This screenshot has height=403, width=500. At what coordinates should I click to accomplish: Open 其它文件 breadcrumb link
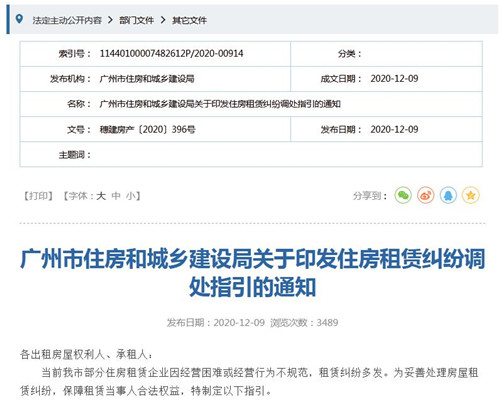click(x=189, y=20)
